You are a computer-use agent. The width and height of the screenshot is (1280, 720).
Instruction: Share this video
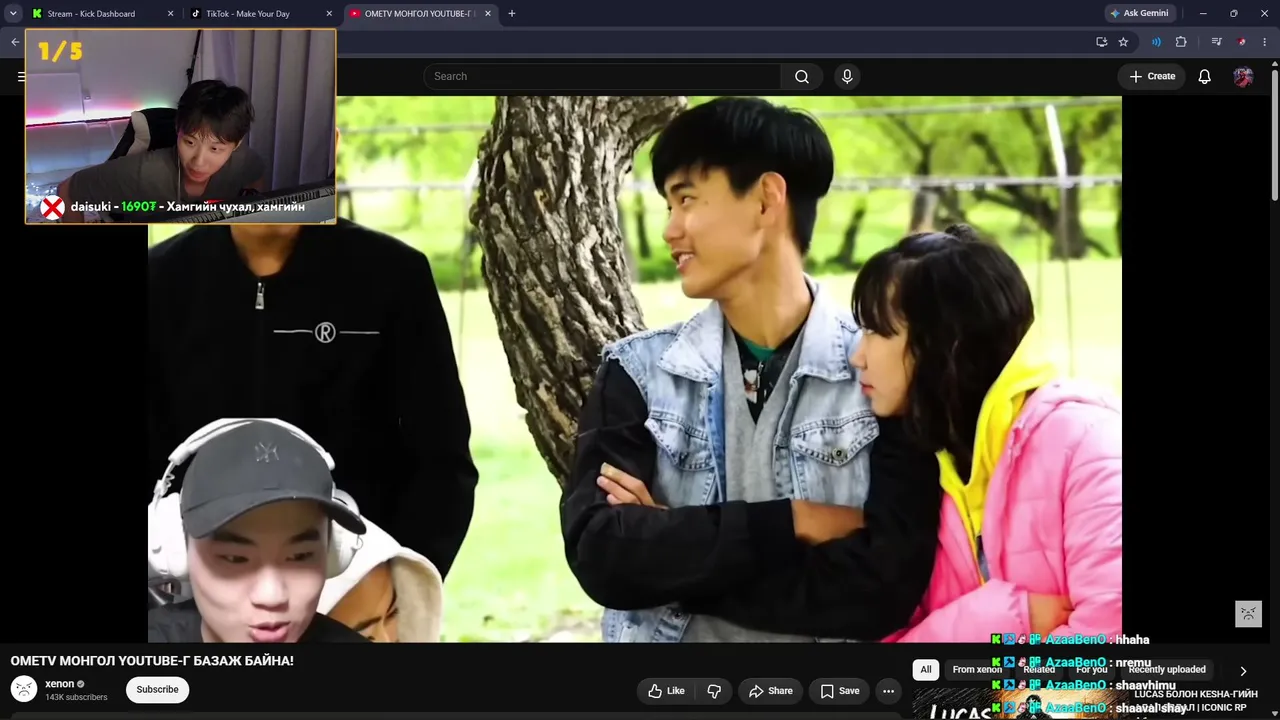(x=770, y=691)
